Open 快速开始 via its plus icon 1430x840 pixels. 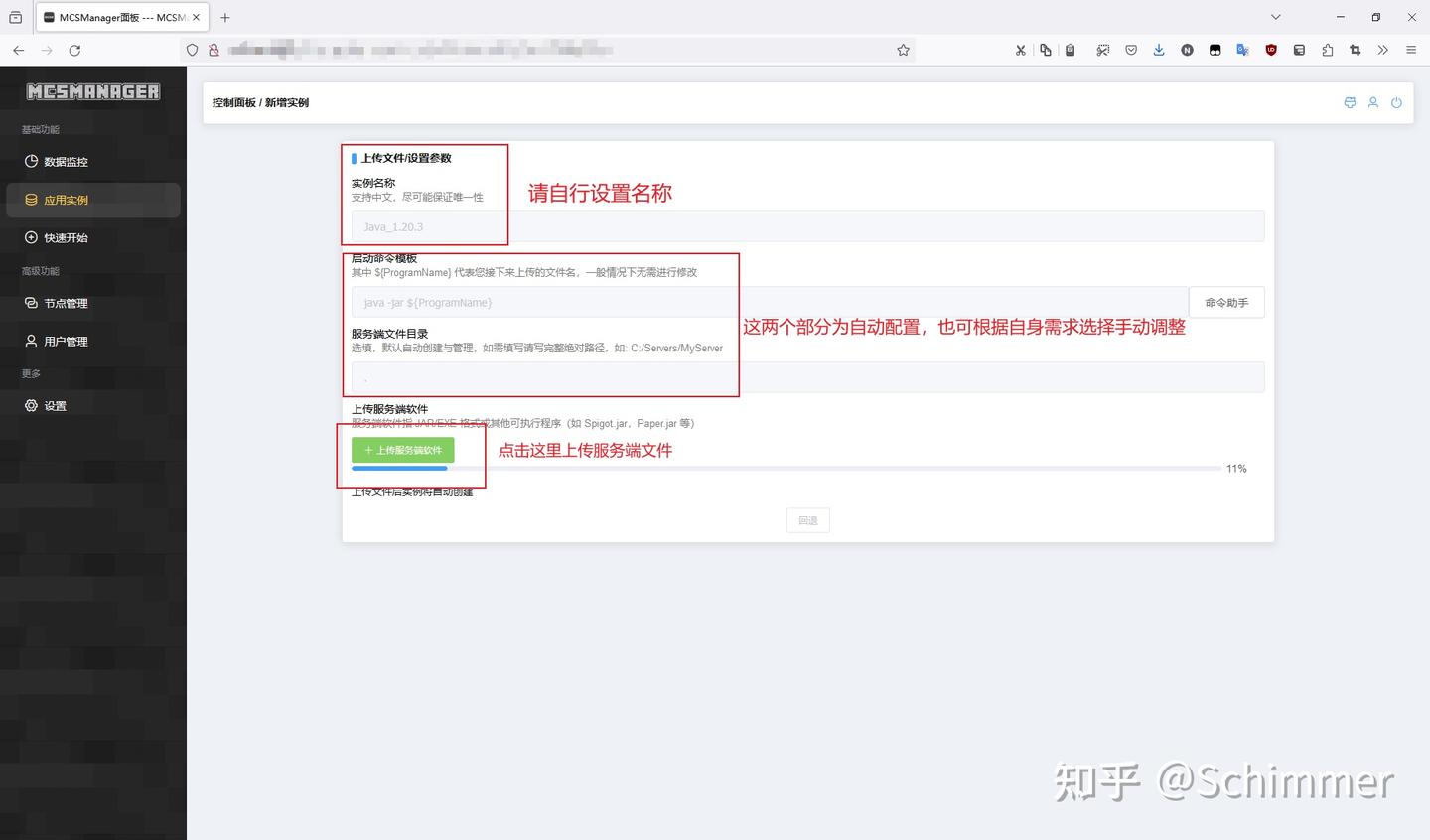click(31, 237)
